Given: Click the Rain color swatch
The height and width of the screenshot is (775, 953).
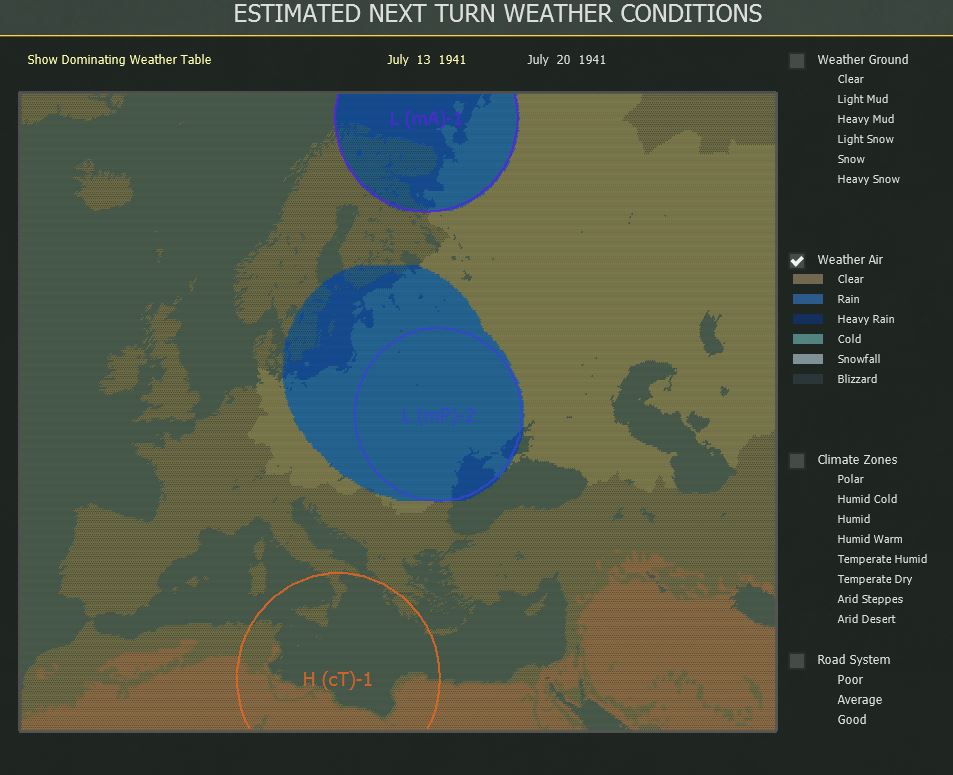Looking at the screenshot, I should [808, 299].
